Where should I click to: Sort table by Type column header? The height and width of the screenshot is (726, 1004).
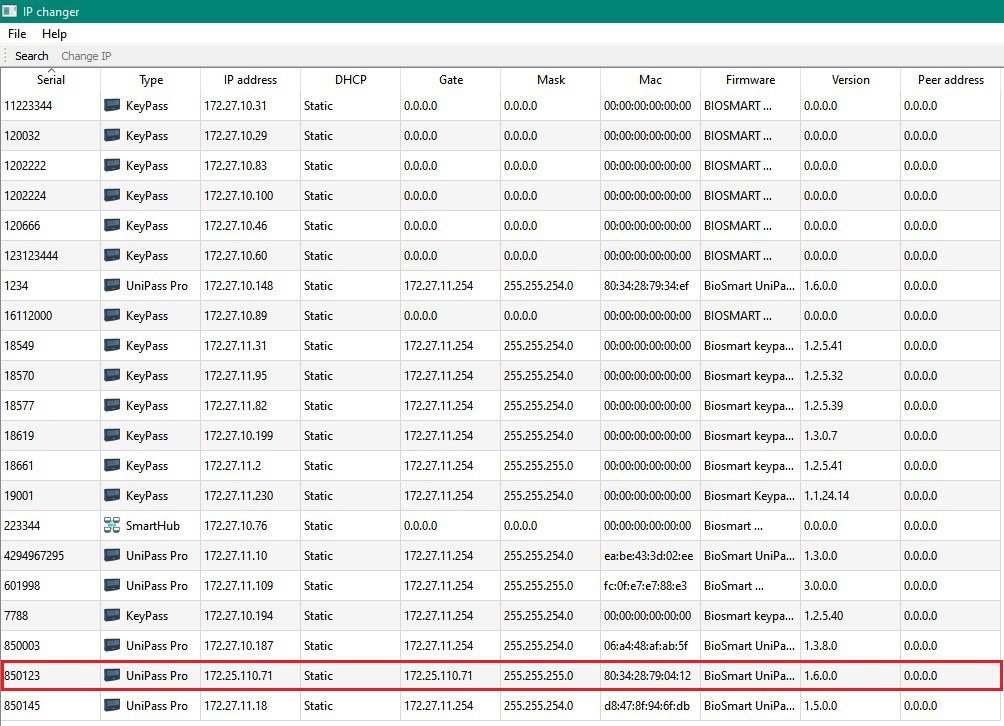click(151, 80)
